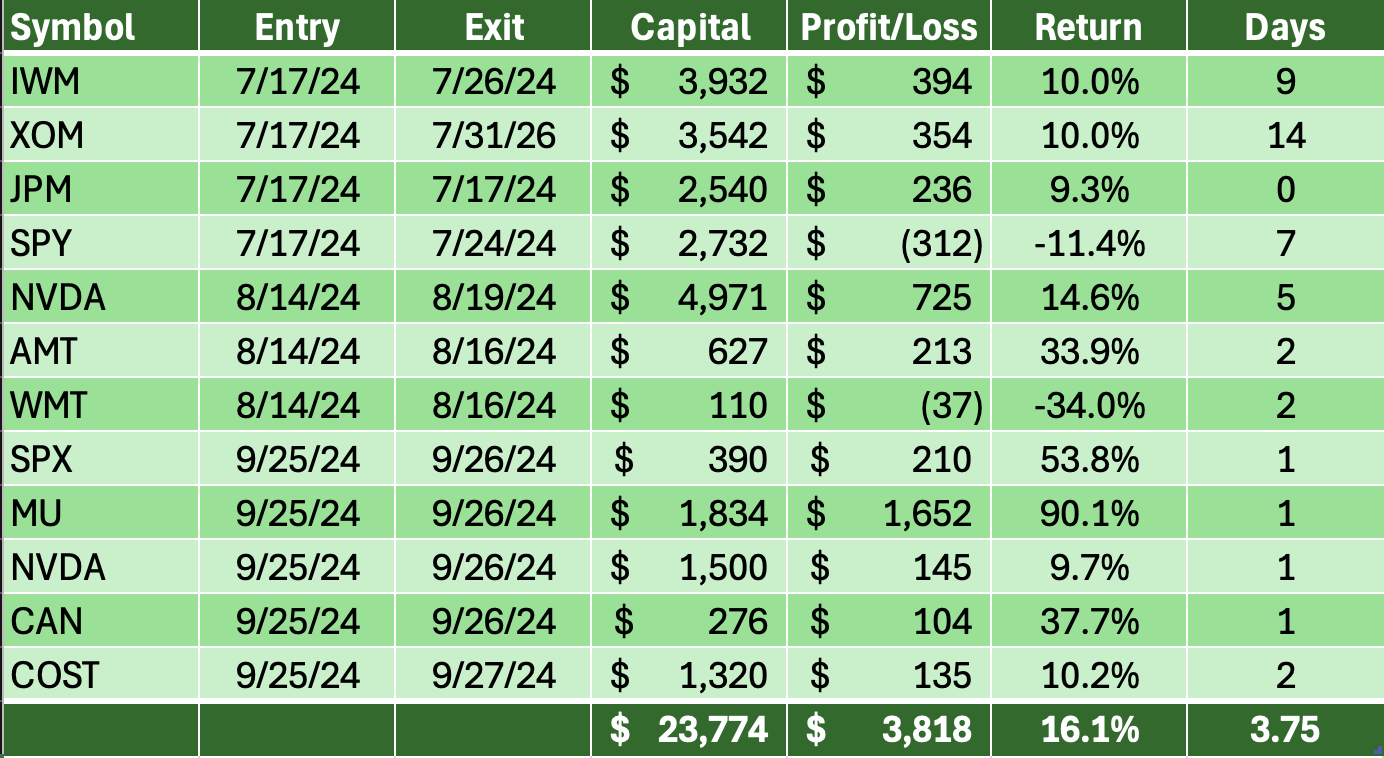
Task: Select the 3.75 average days cell
Action: [x=1285, y=729]
